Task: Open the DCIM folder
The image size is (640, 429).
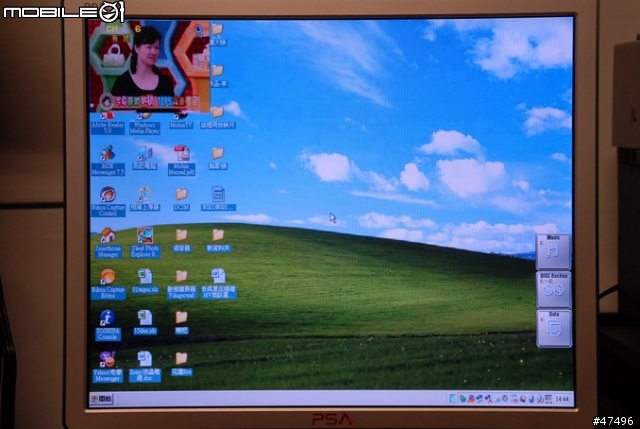Action: 181,199
